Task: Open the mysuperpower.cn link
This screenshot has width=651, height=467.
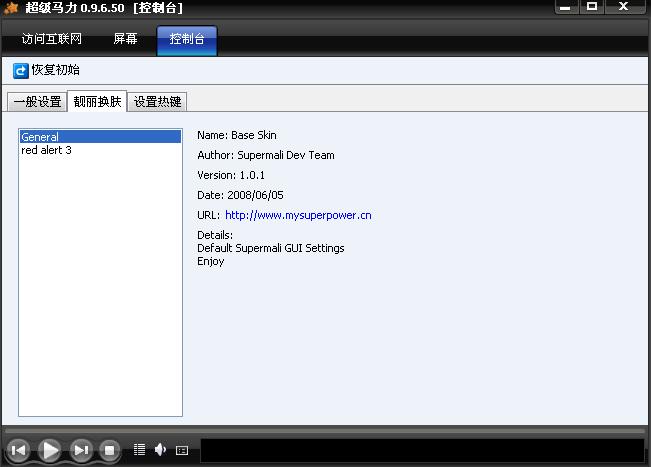Action: pos(298,215)
